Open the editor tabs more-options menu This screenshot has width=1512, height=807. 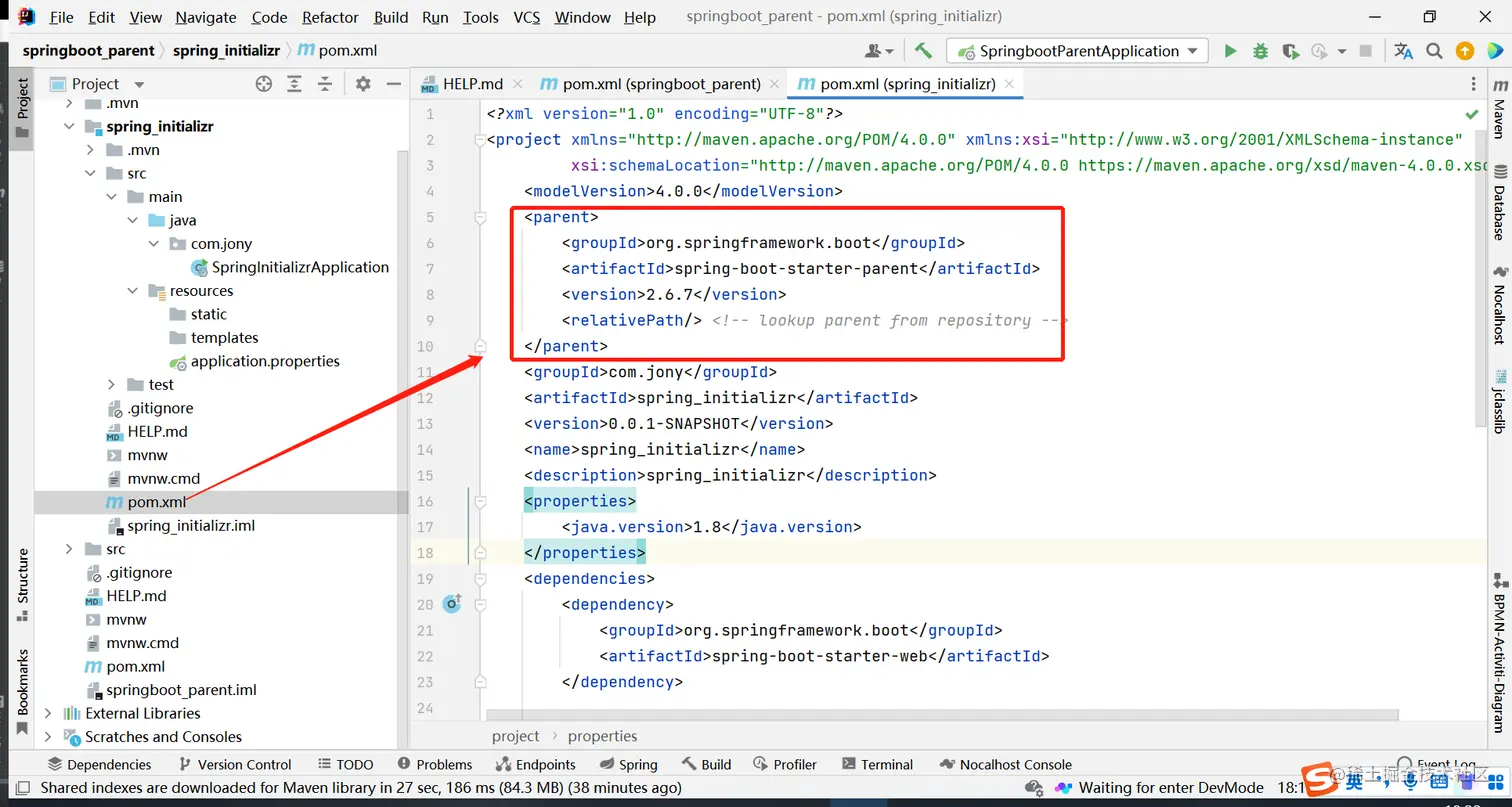point(1473,84)
